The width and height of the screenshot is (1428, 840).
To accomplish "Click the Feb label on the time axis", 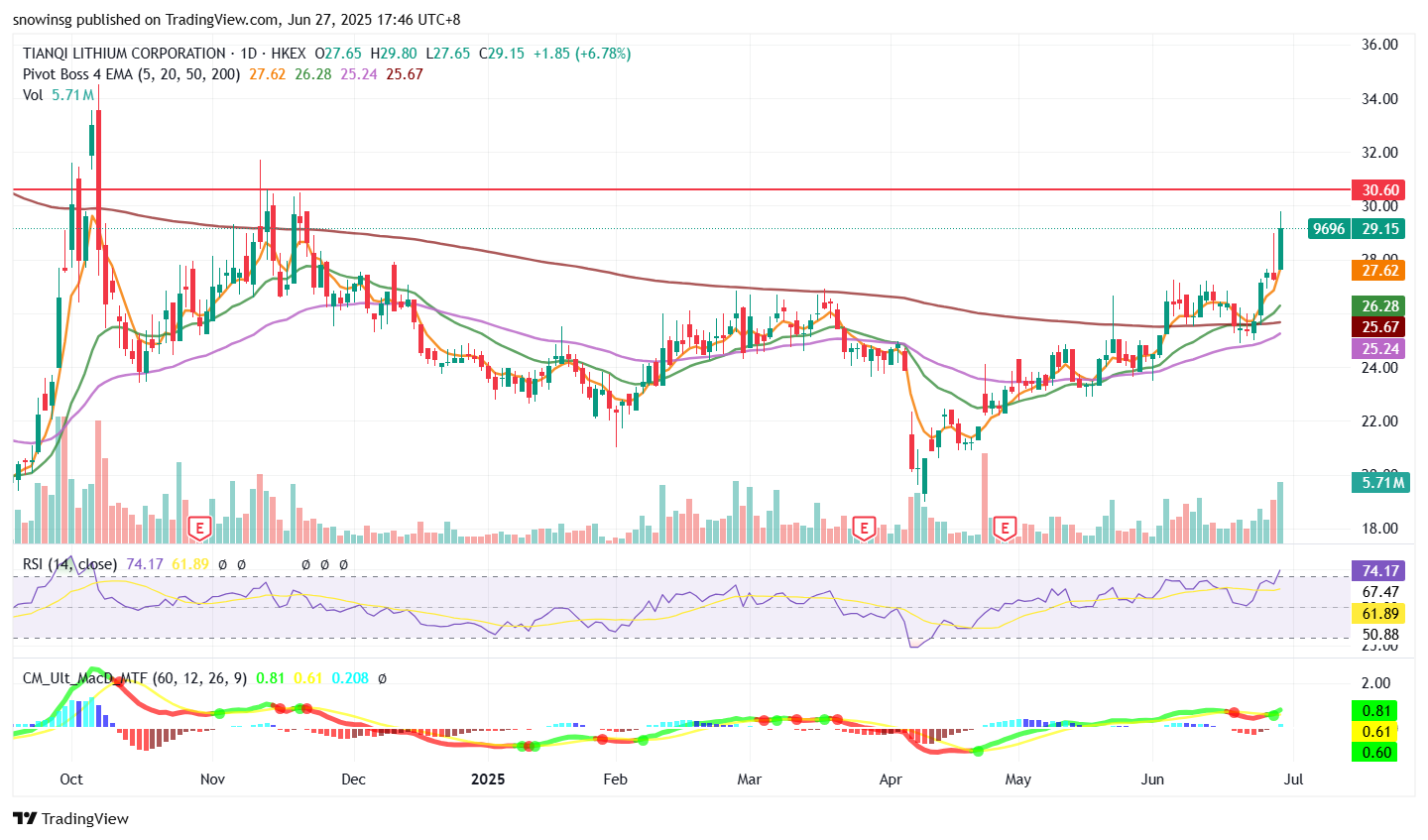I will pyautogui.click(x=615, y=780).
